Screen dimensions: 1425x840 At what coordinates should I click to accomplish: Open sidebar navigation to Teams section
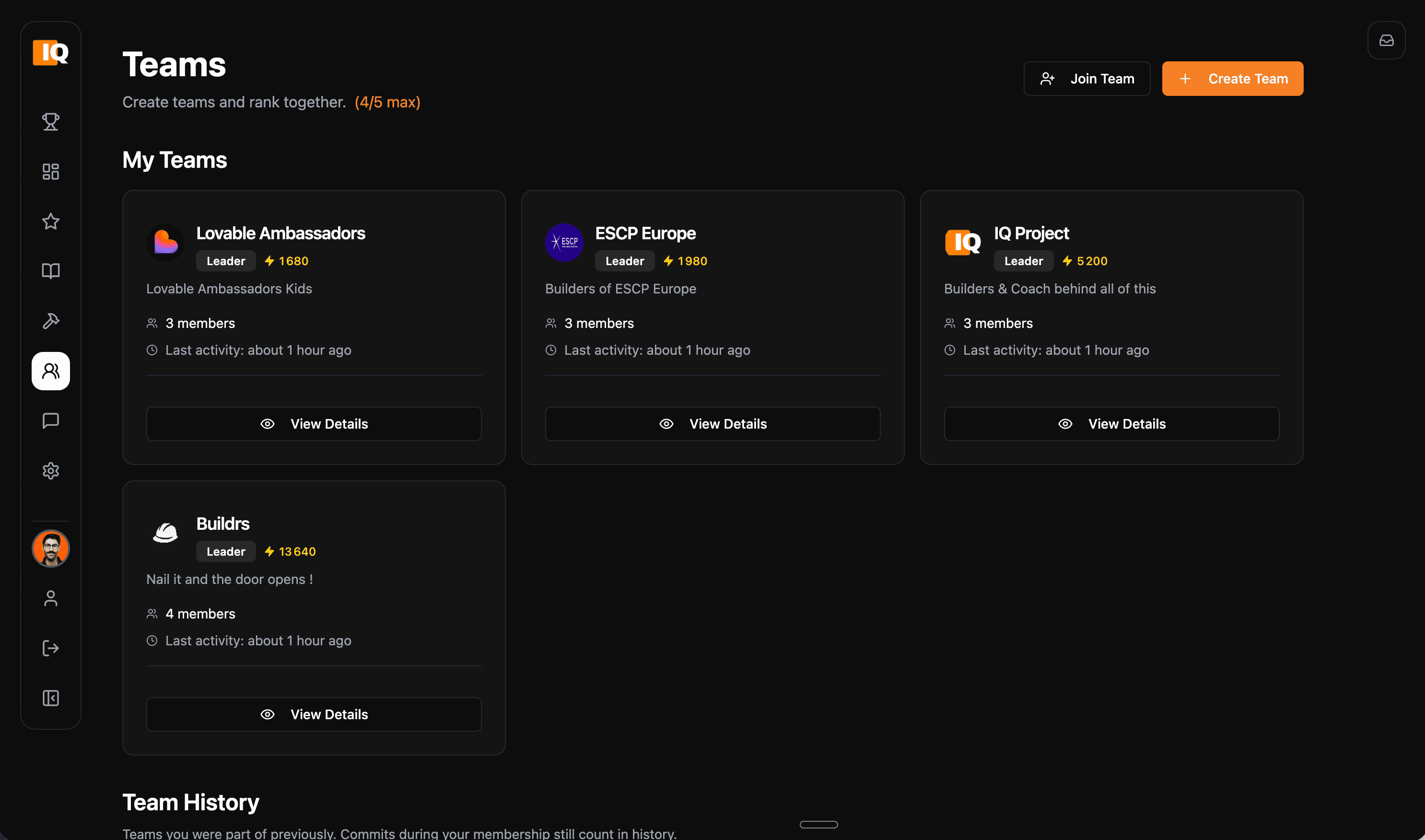click(x=50, y=371)
